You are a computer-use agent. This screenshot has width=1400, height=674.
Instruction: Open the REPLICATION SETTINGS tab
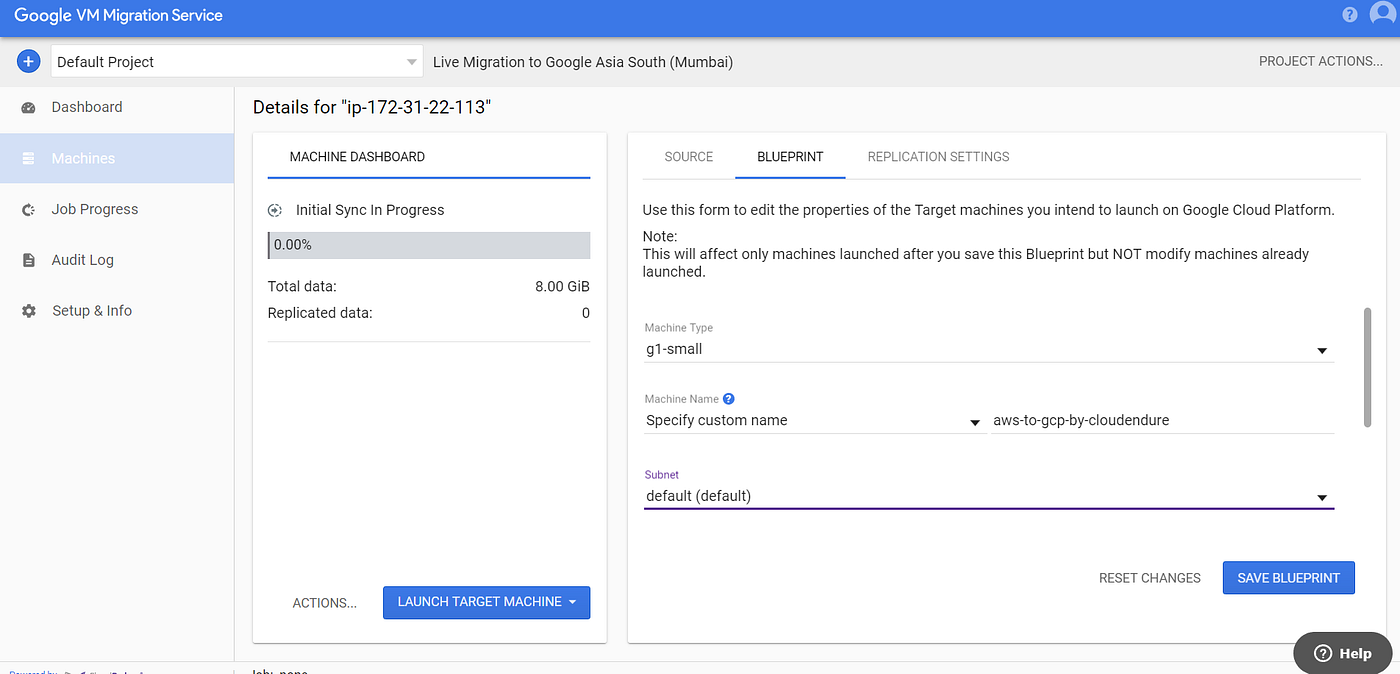tap(937, 157)
